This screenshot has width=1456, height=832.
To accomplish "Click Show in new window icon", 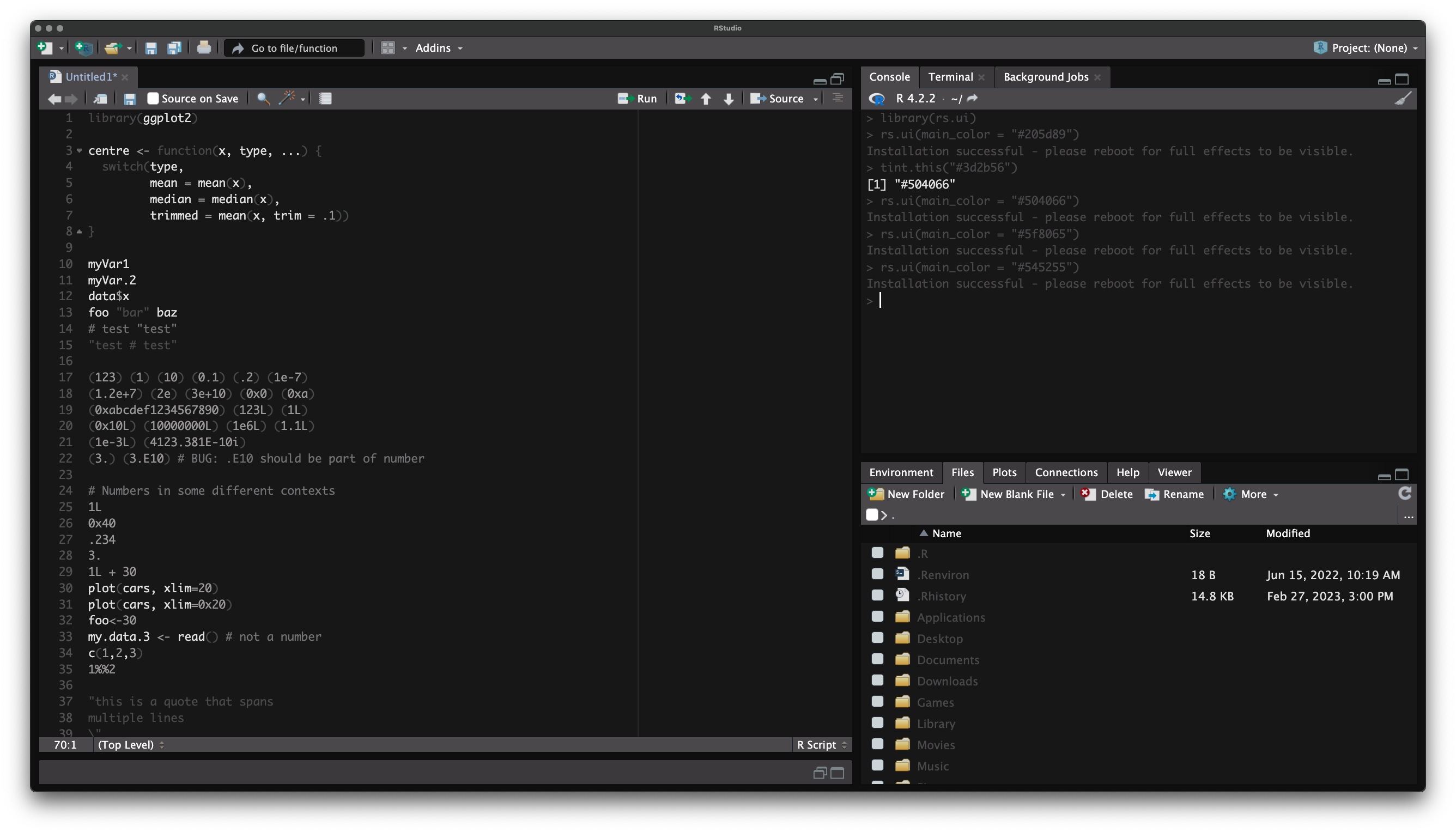I will pos(101,99).
